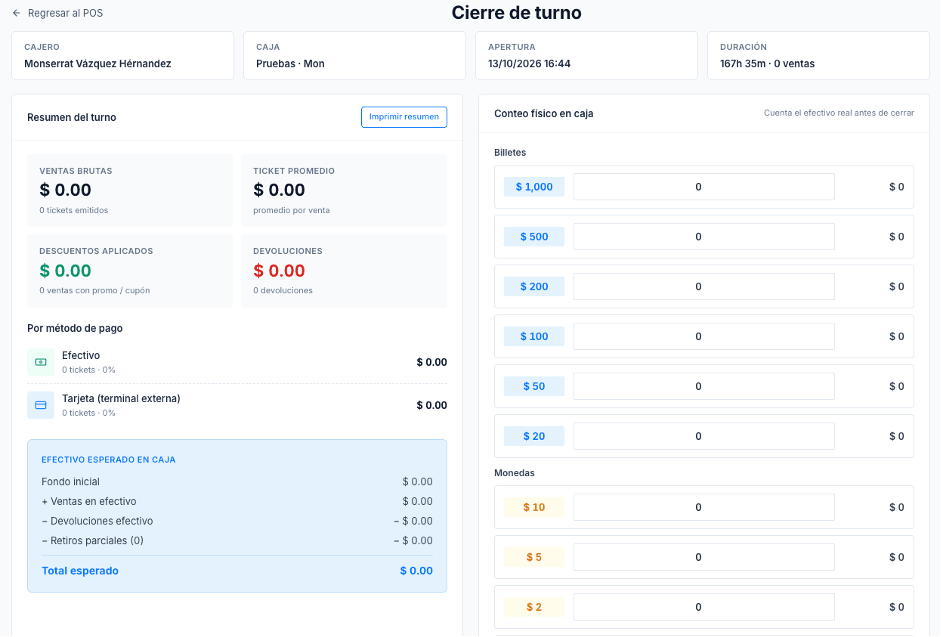Click the Fondo inicial row
This screenshot has height=637, width=941.
[x=237, y=482]
